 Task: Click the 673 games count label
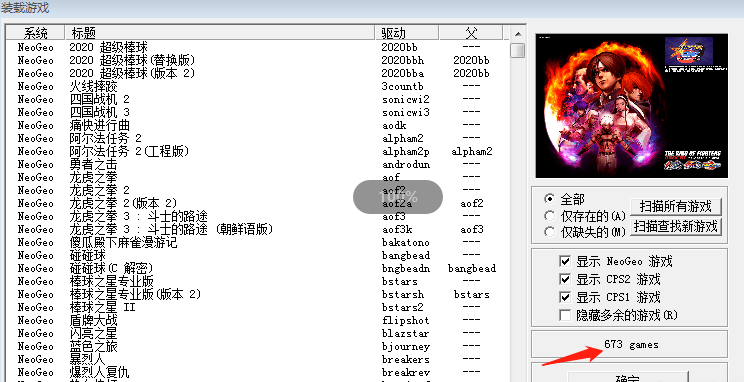(x=631, y=345)
